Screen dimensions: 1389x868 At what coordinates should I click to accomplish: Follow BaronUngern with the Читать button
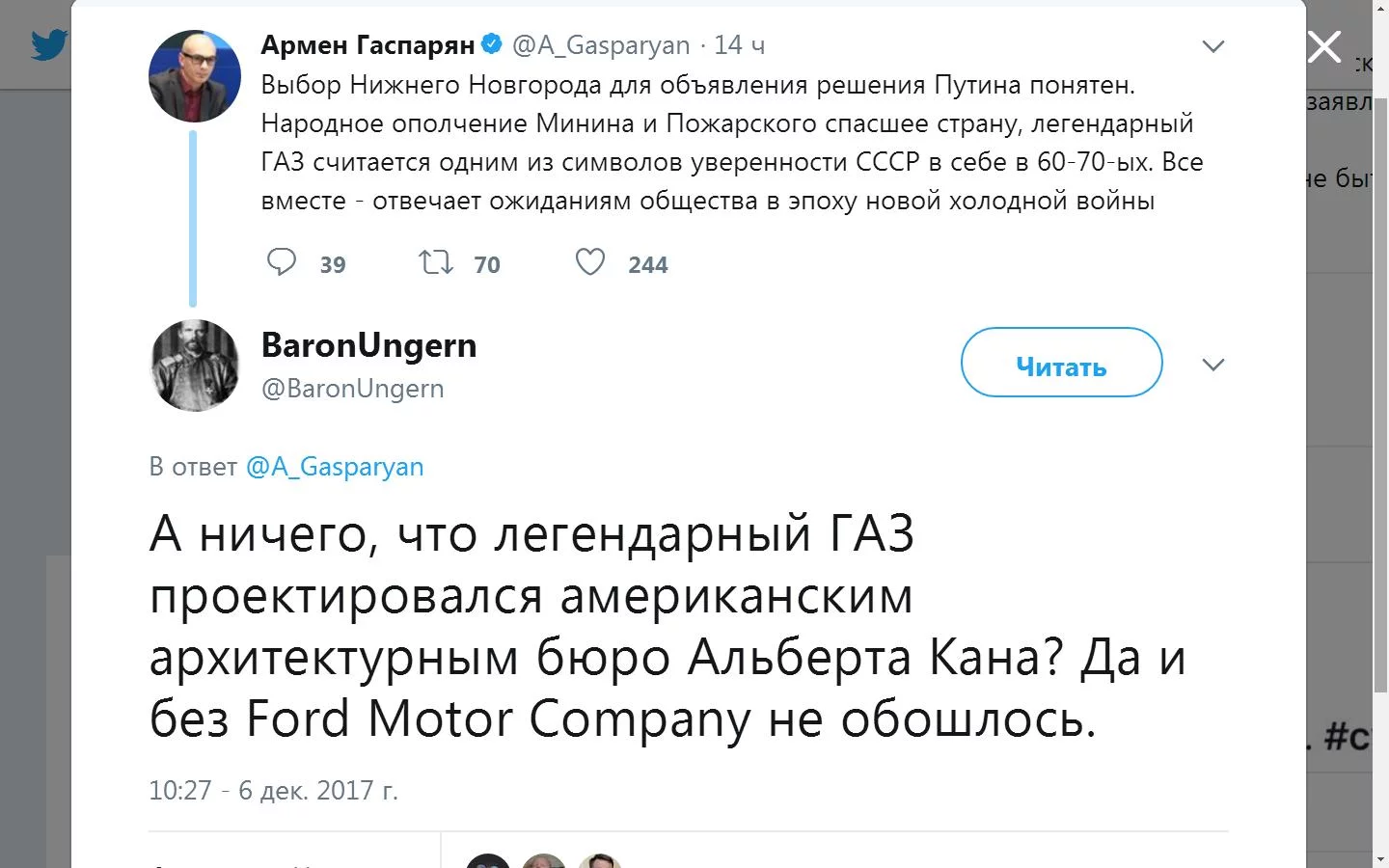1061,363
